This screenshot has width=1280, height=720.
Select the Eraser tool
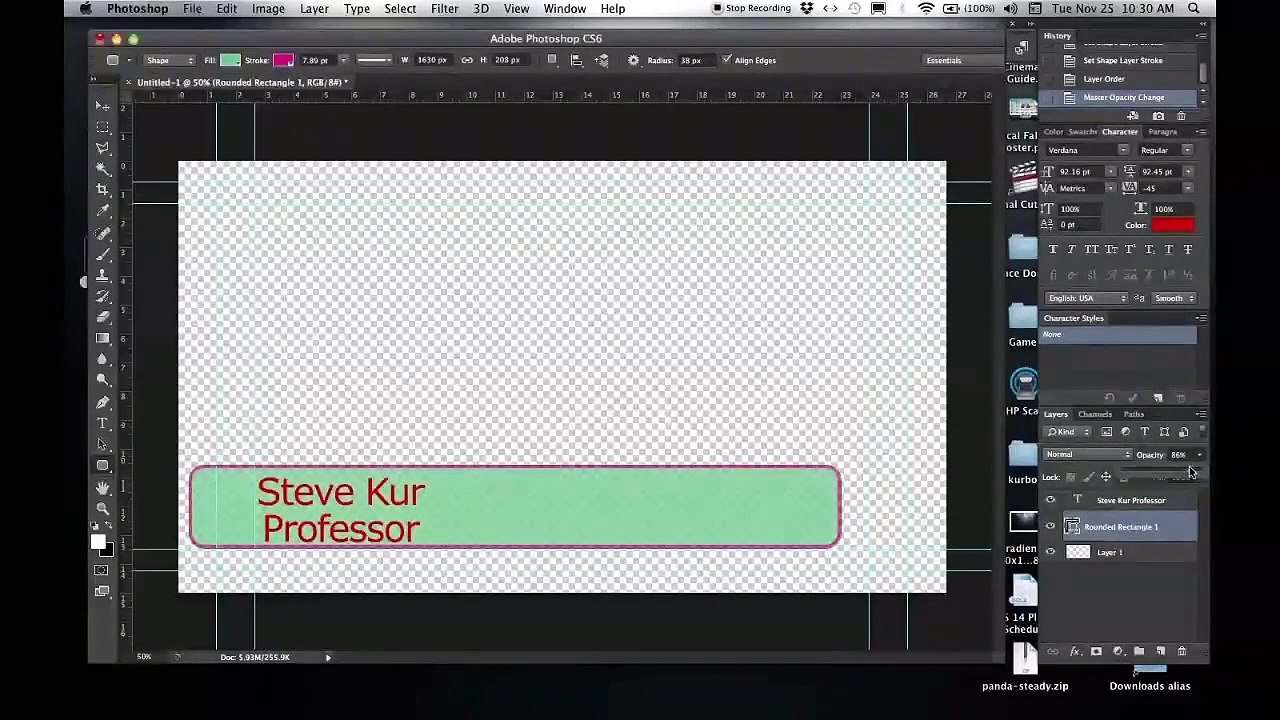point(103,317)
